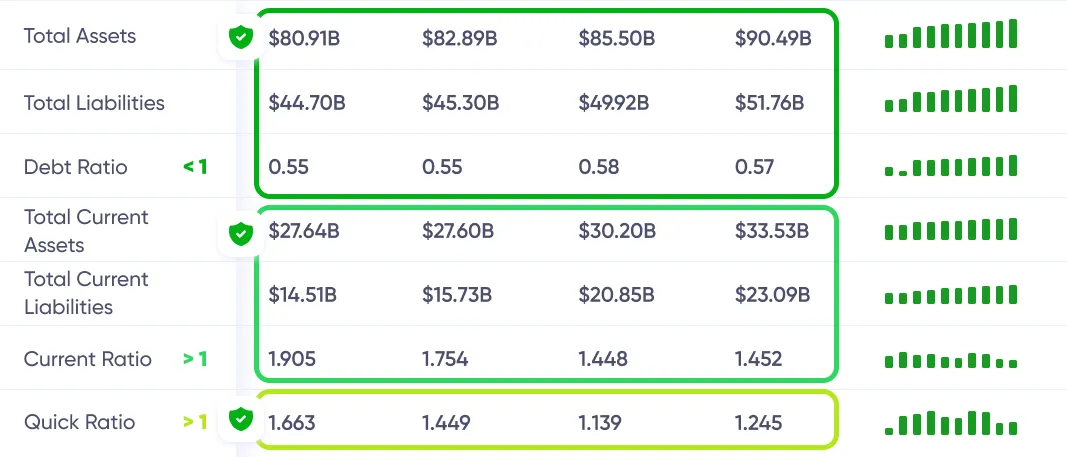Select the Total Assets row label
The image size is (1067, 457).
click(80, 36)
